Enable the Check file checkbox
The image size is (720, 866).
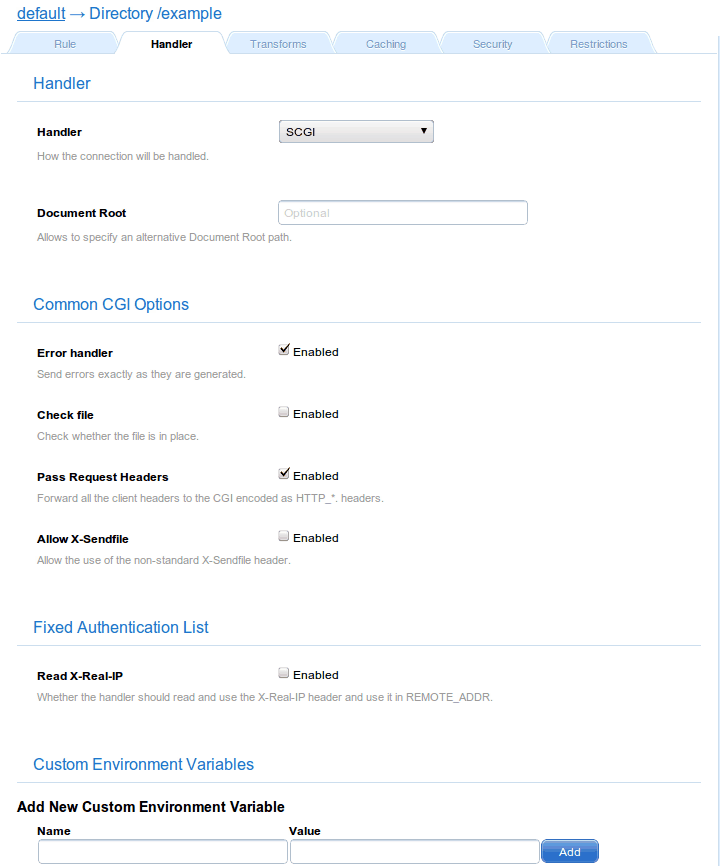[x=284, y=413]
